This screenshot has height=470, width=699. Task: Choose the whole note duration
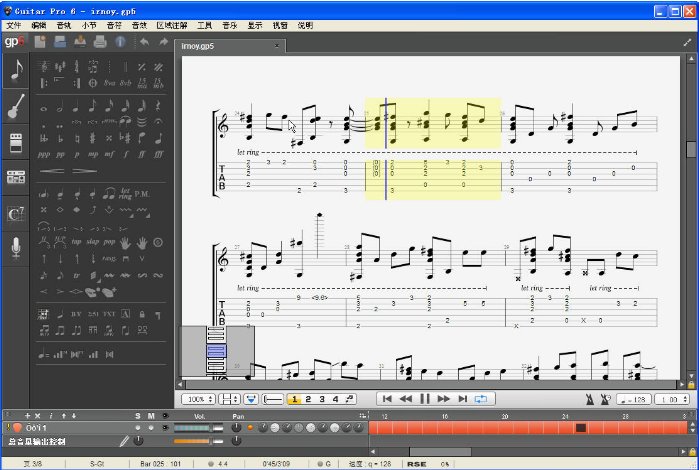tap(44, 108)
